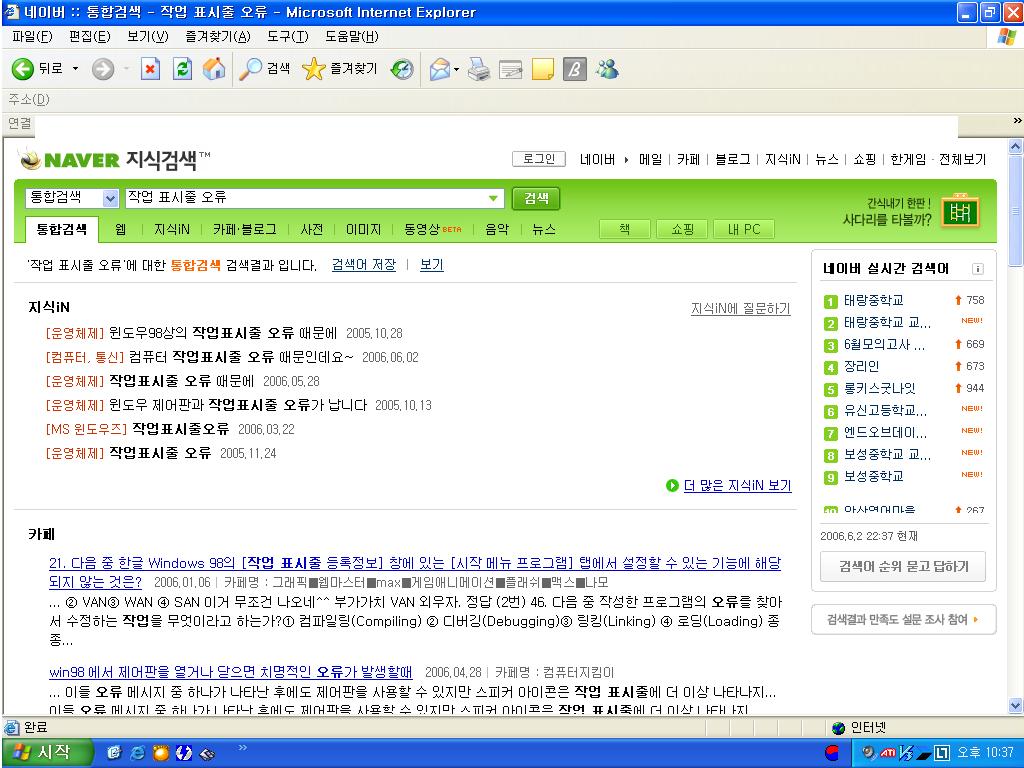This screenshot has height=768, width=1024.
Task: Open the 즐겨찾기(A) menu
Action: tap(218, 37)
